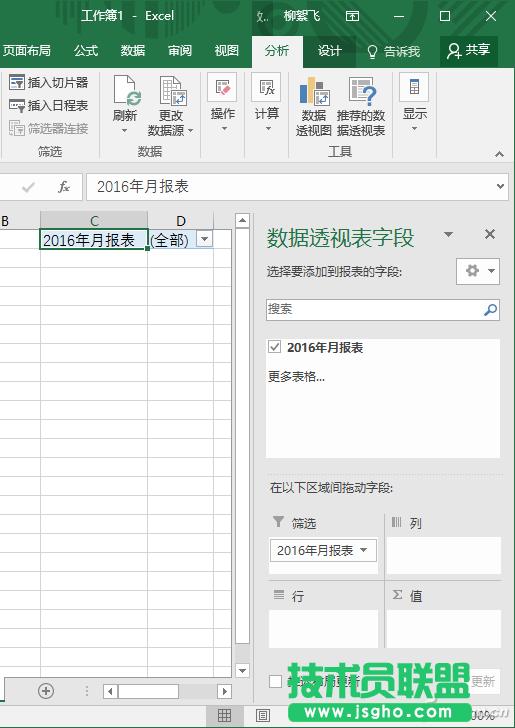This screenshot has width=515, height=728.
Task: Click Change Data Source (更改数据源) icon
Action: [173, 91]
